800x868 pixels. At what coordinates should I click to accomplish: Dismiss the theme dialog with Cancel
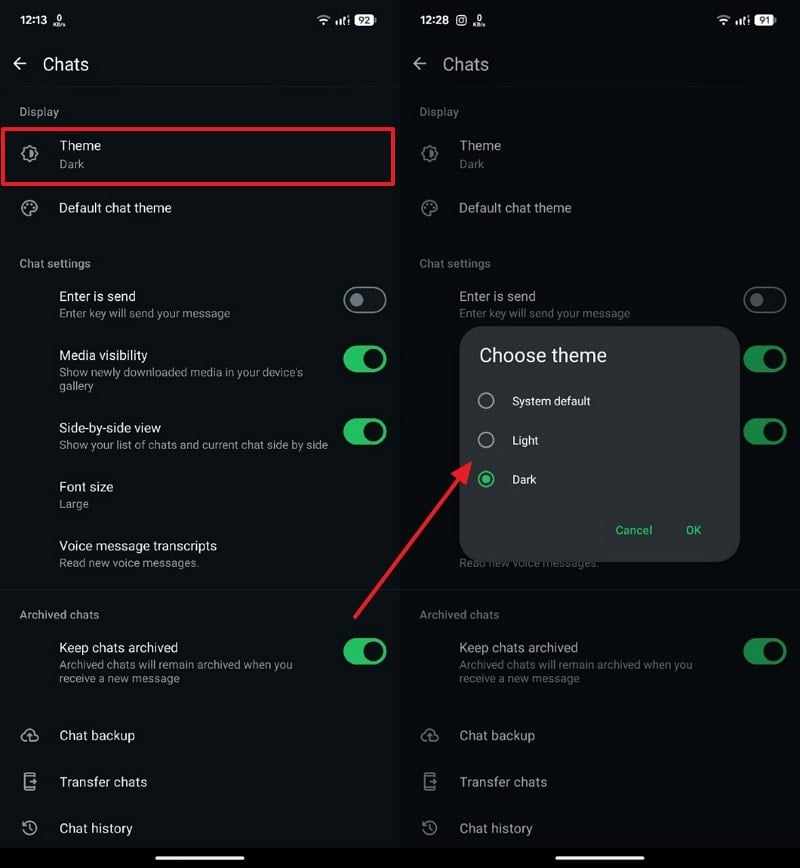pos(633,530)
